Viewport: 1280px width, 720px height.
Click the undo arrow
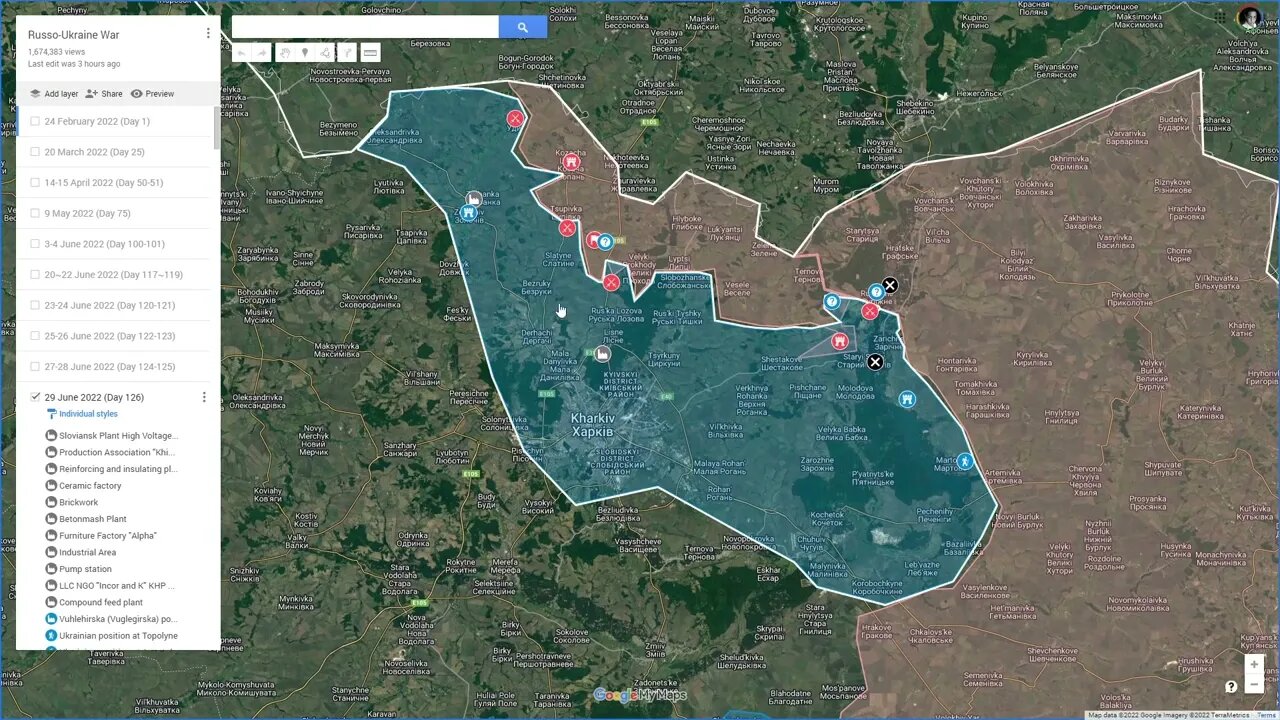[241, 53]
